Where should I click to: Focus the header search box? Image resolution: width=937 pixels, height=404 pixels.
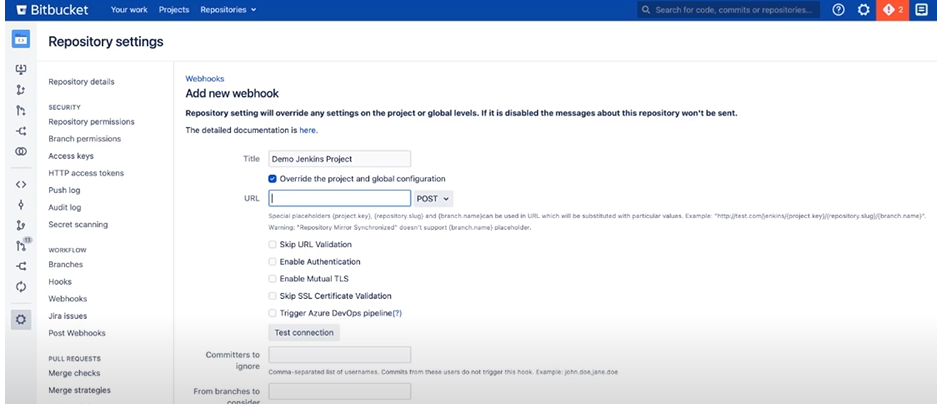click(x=728, y=10)
